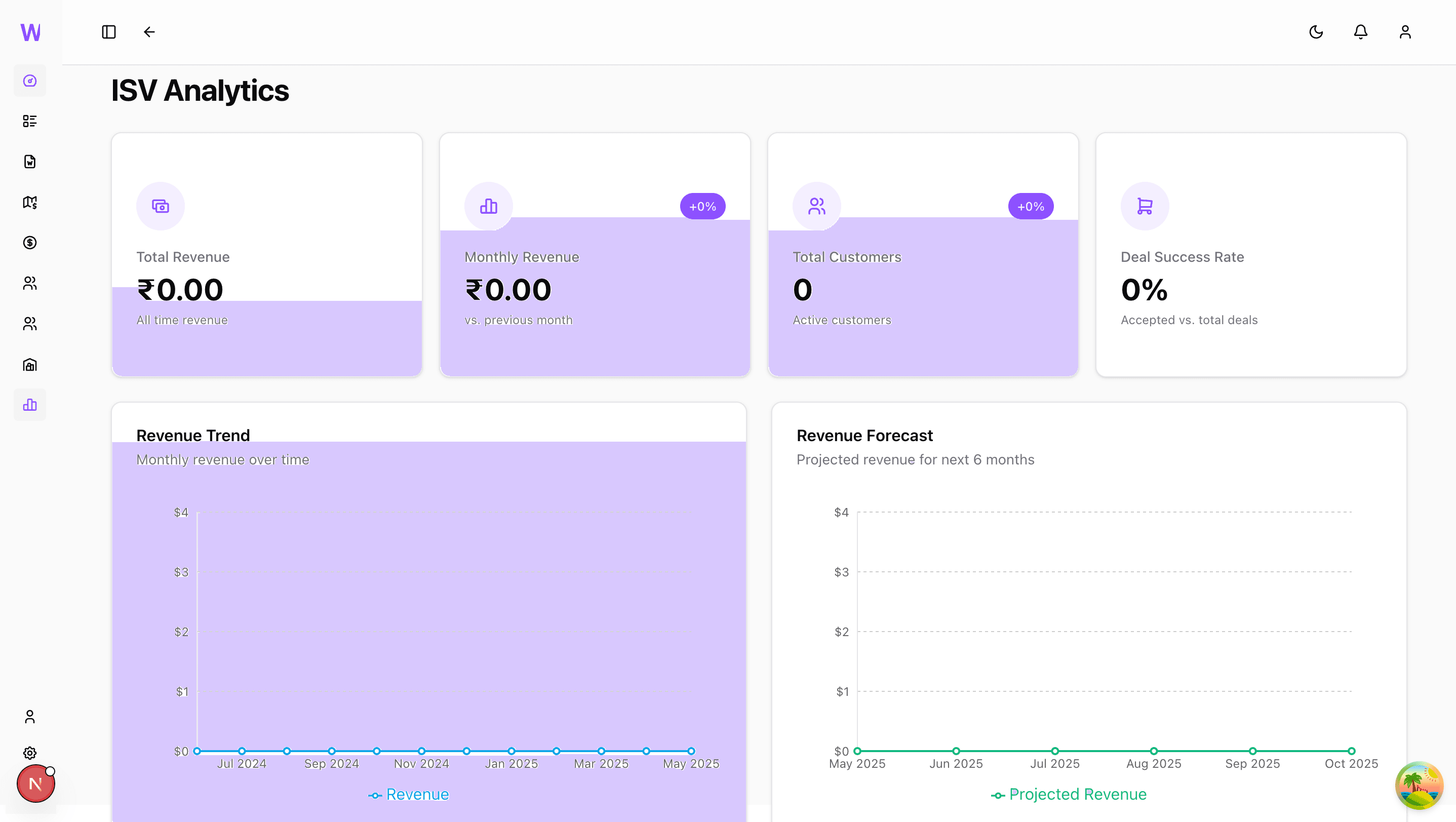Open the document file sidebar icon
Image resolution: width=1456 pixels, height=822 pixels.
coord(30,162)
